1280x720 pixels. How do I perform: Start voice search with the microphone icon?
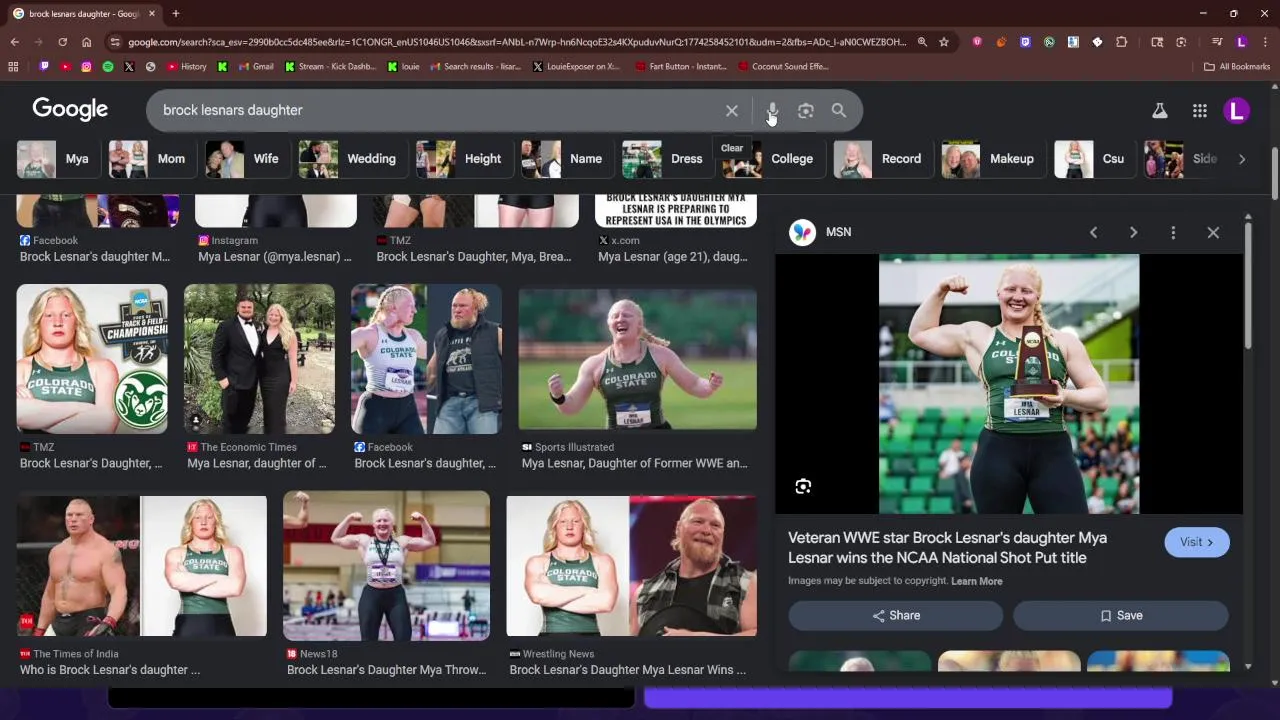pyautogui.click(x=772, y=111)
